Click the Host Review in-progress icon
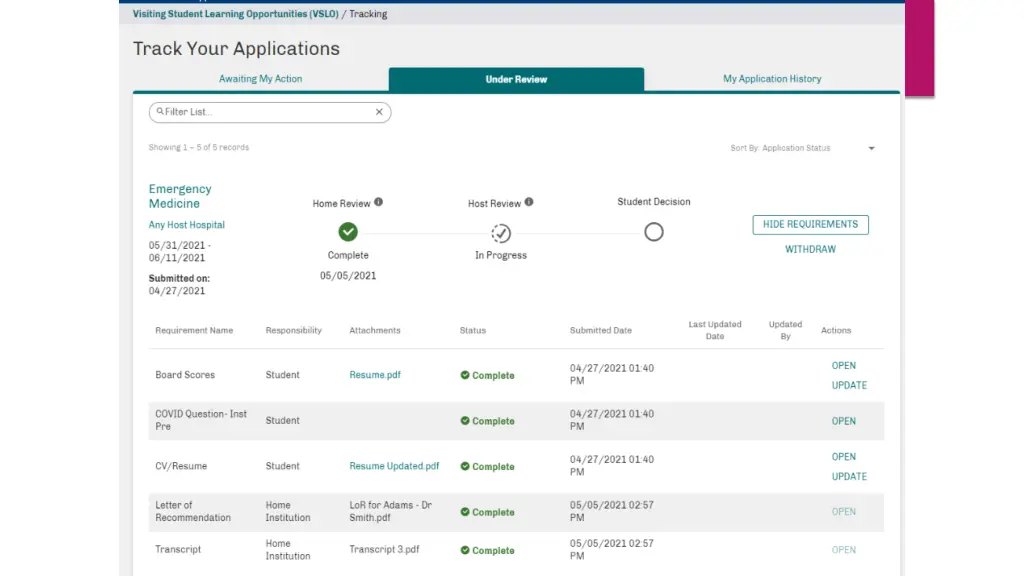Viewport: 1024px width, 576px height. [501, 233]
